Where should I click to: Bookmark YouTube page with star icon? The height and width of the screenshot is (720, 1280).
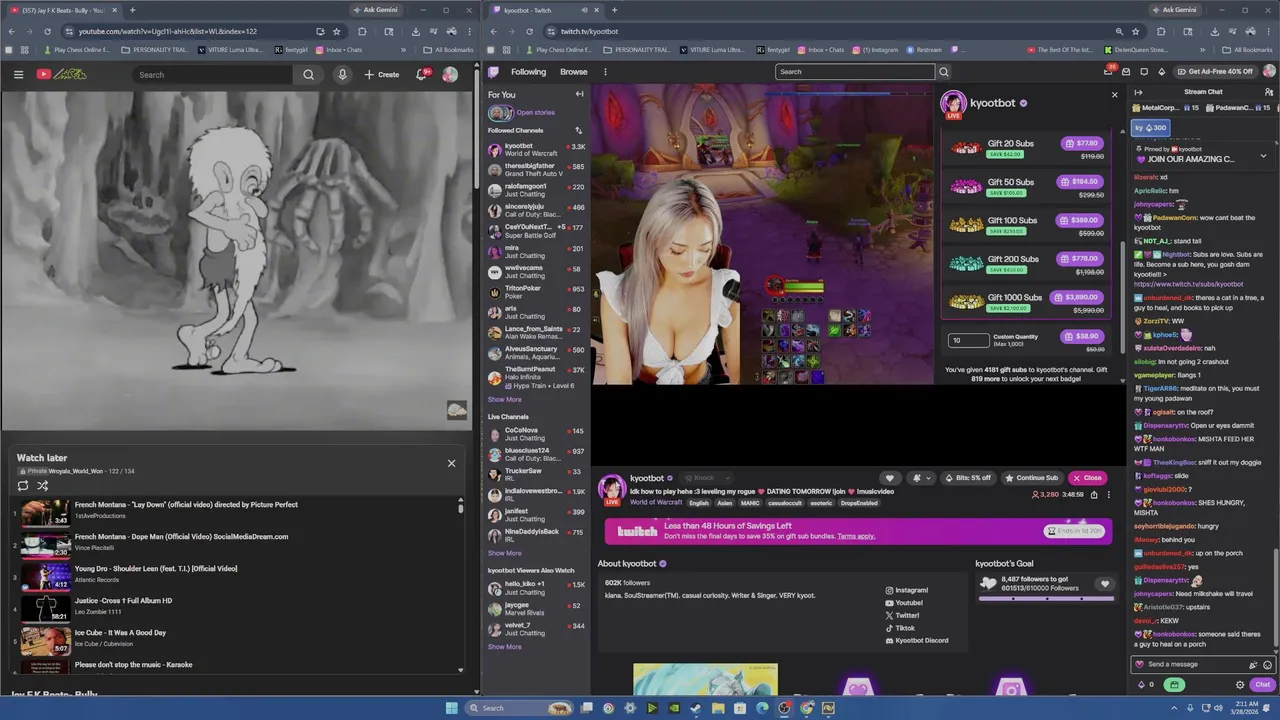click(336, 31)
